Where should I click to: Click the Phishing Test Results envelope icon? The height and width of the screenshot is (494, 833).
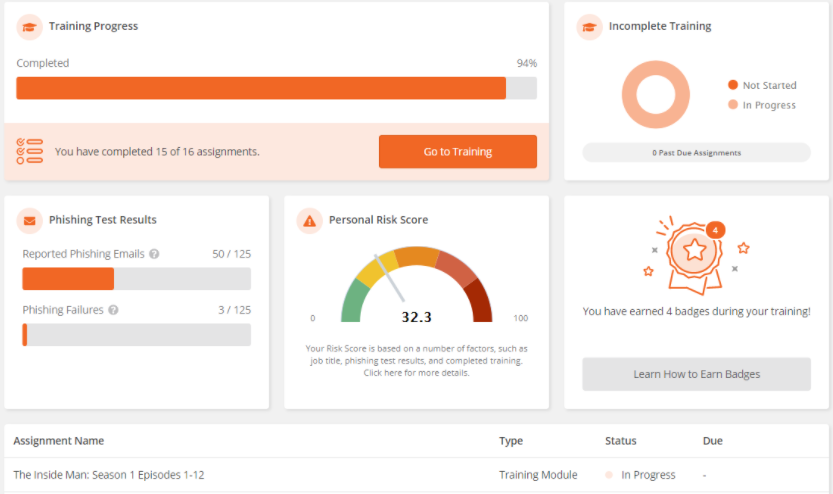click(x=30, y=220)
